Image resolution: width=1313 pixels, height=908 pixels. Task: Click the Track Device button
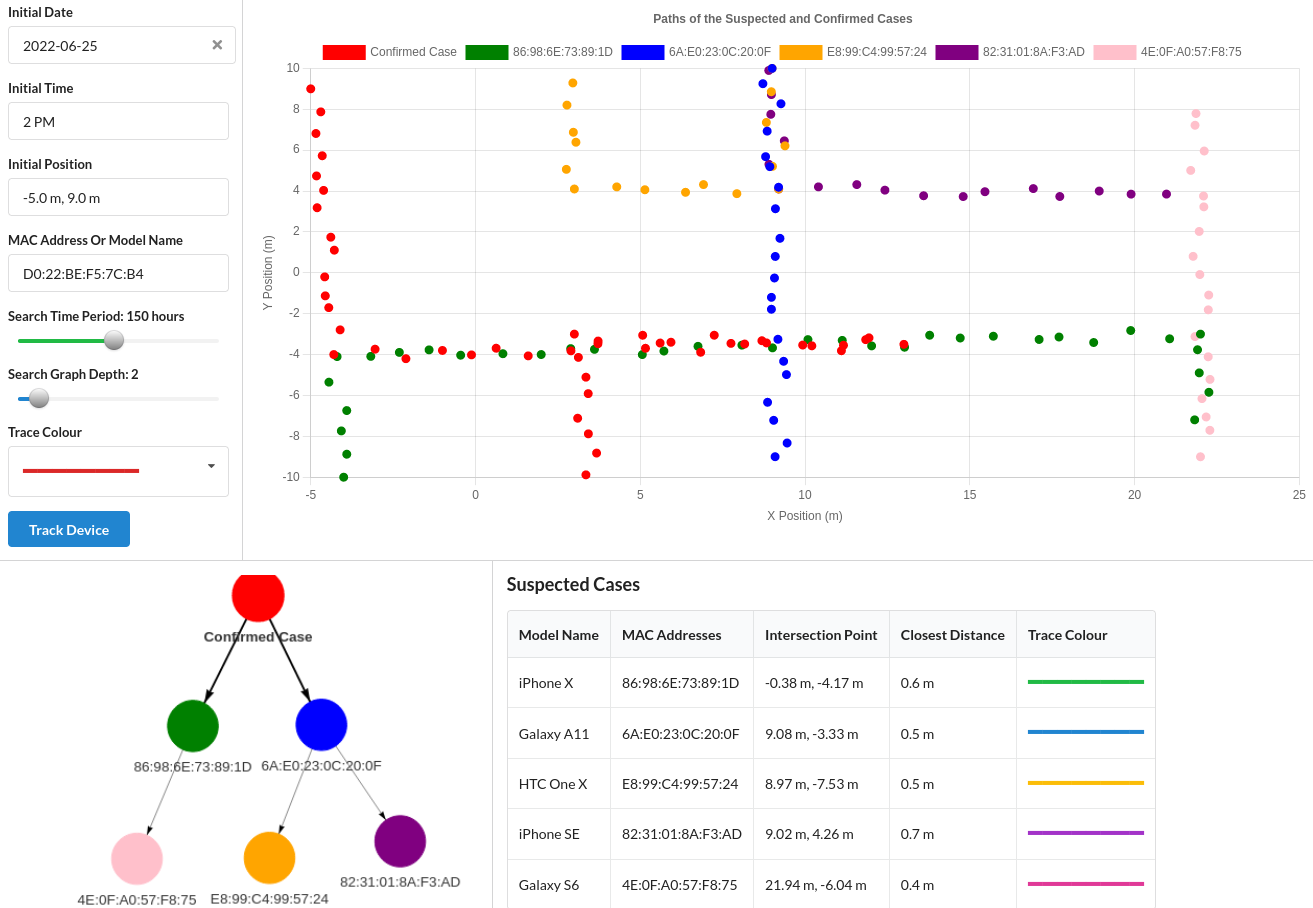pos(69,529)
